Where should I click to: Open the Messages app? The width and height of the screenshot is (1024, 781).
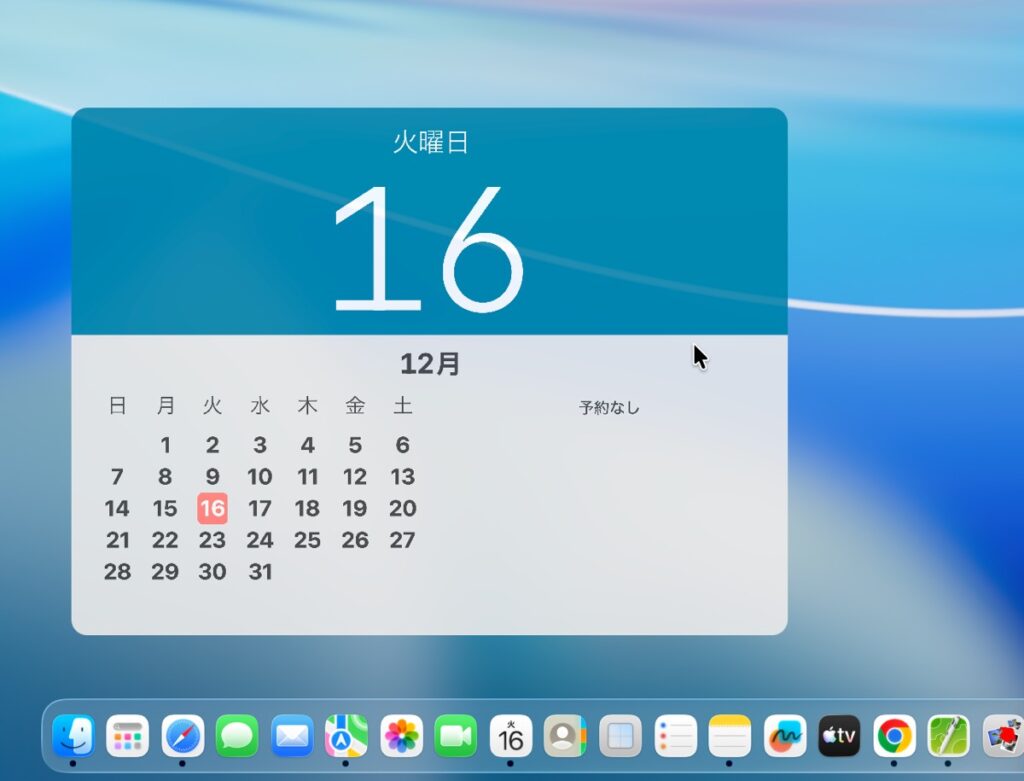pyautogui.click(x=237, y=737)
